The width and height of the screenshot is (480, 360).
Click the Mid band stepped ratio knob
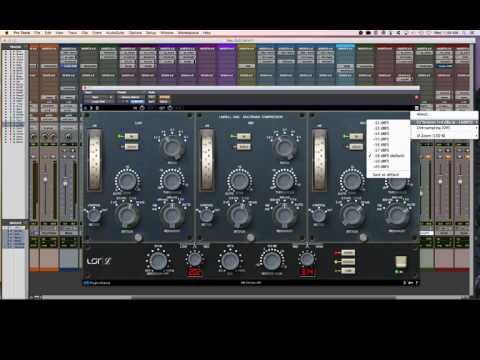285,148
